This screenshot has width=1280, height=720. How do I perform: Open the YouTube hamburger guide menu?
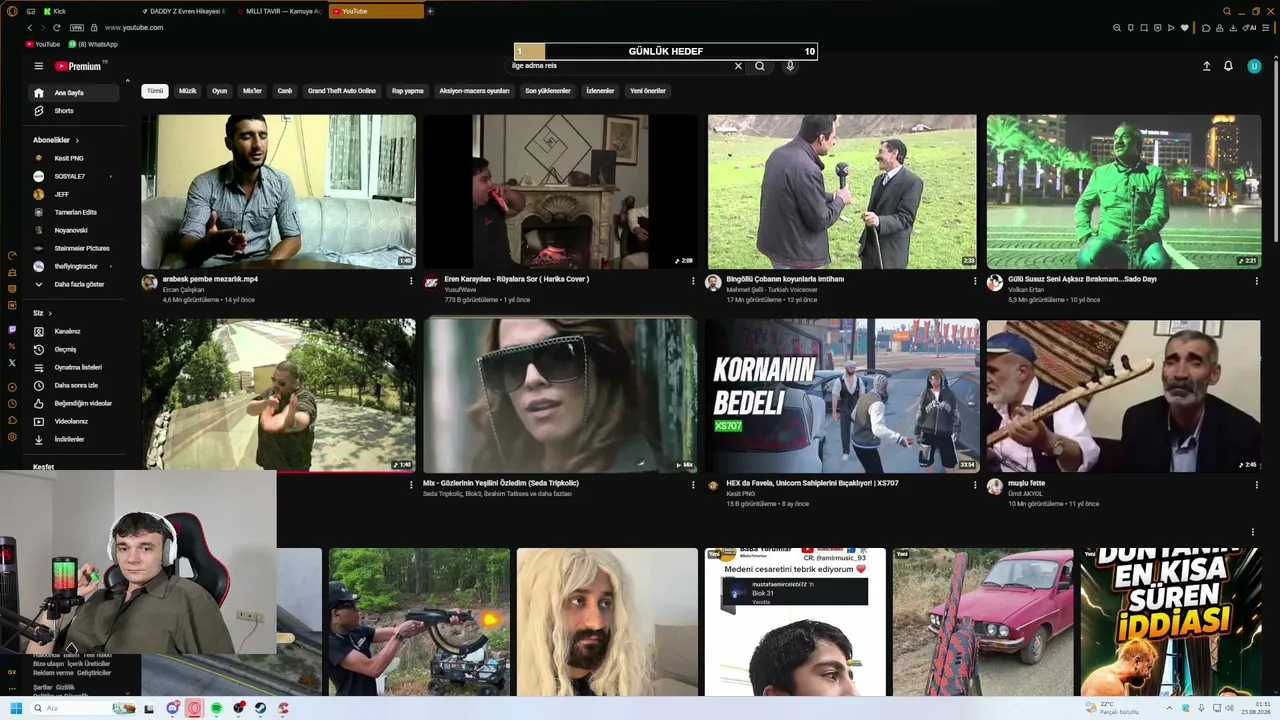tap(39, 66)
